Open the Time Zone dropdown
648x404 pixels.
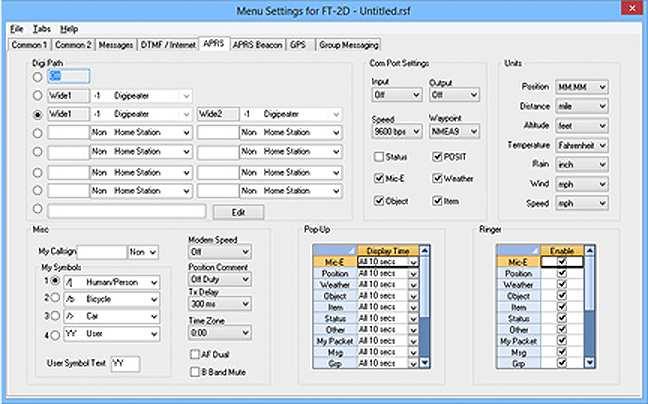219,333
